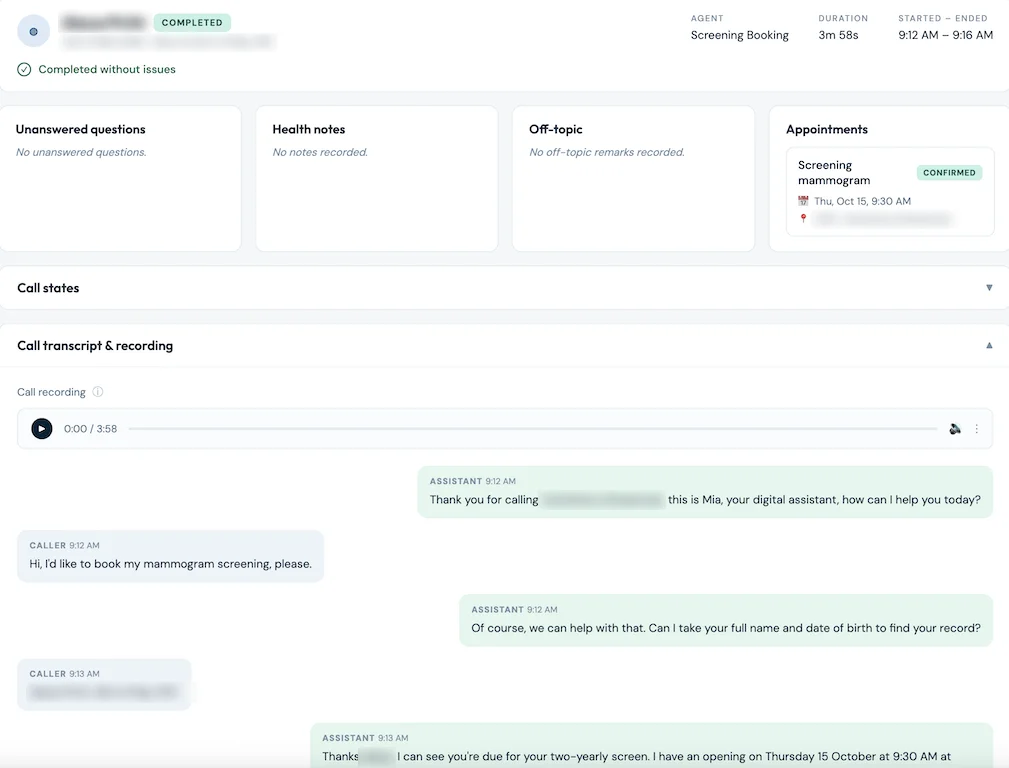Collapse the Call transcript & recording section

tap(989, 346)
